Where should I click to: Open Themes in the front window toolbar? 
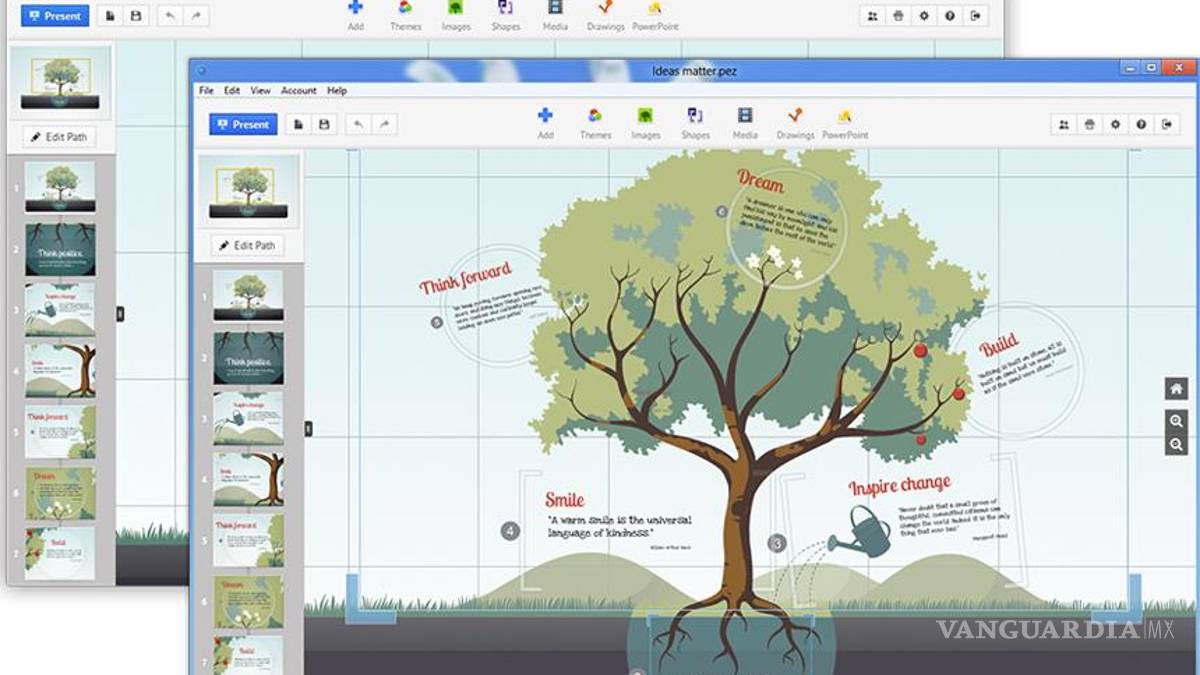point(595,116)
